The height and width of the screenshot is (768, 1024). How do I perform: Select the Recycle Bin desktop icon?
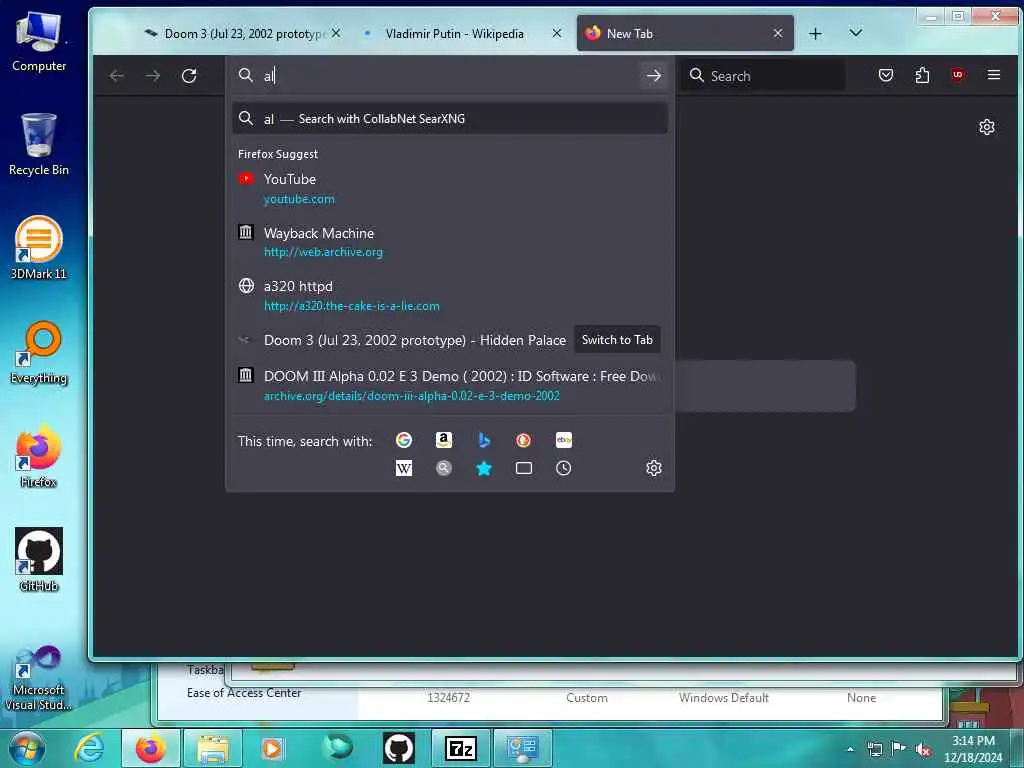click(x=39, y=145)
